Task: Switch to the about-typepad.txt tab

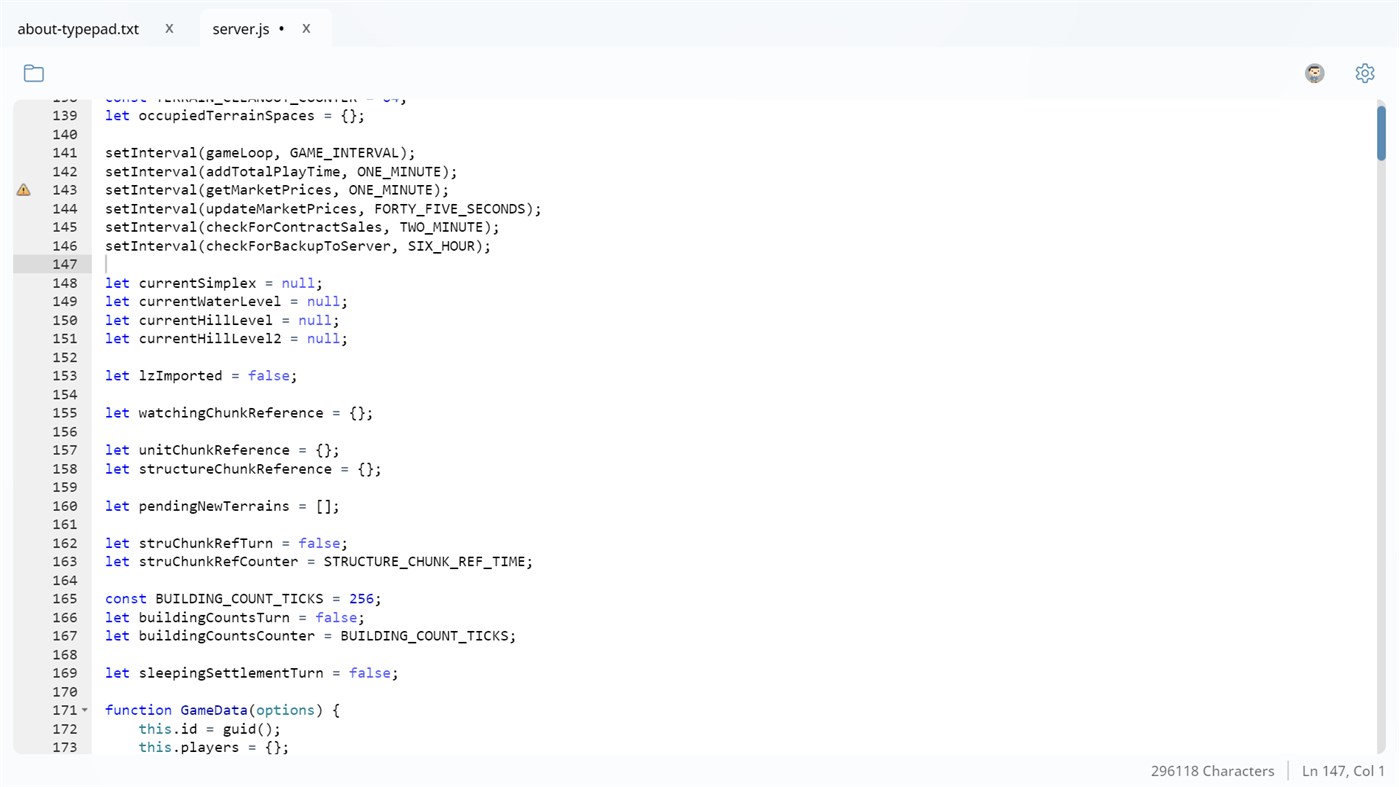Action: coord(78,28)
